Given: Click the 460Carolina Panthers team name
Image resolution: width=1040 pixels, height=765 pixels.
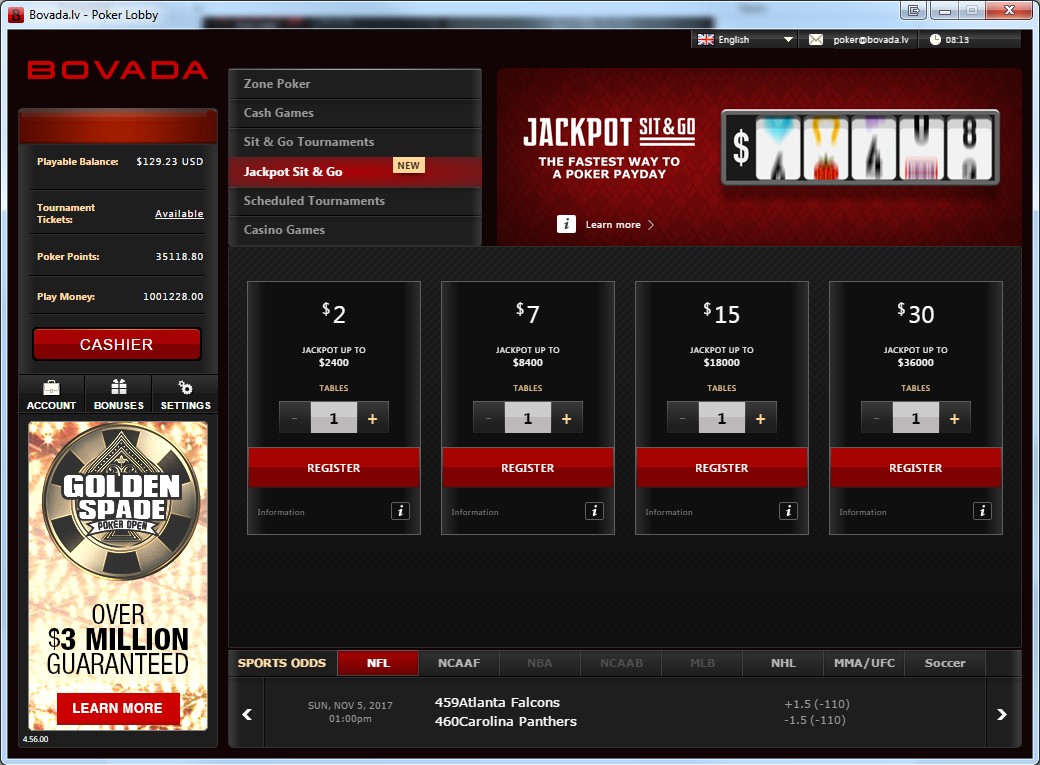Looking at the screenshot, I should point(505,721).
